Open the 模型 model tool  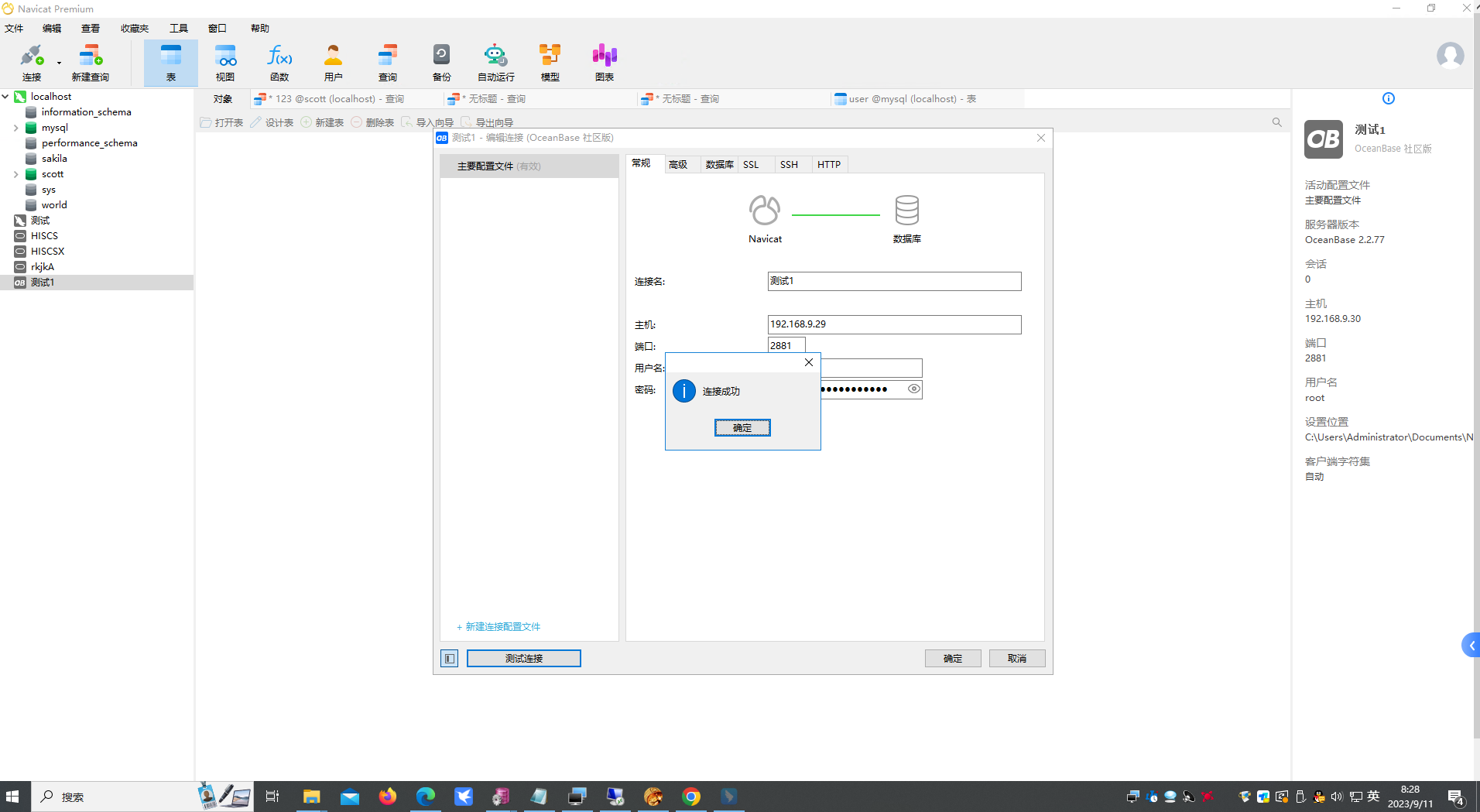point(550,62)
